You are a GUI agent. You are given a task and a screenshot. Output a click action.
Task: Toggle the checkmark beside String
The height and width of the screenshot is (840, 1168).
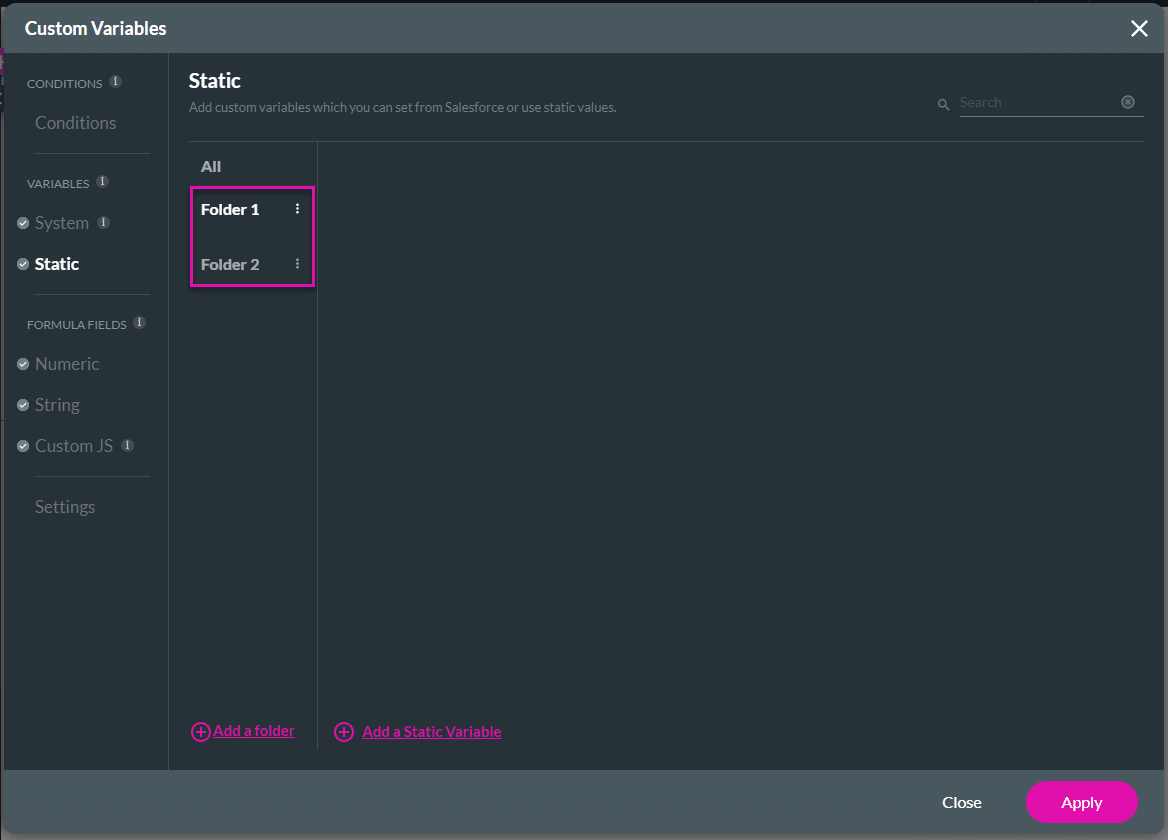22,404
